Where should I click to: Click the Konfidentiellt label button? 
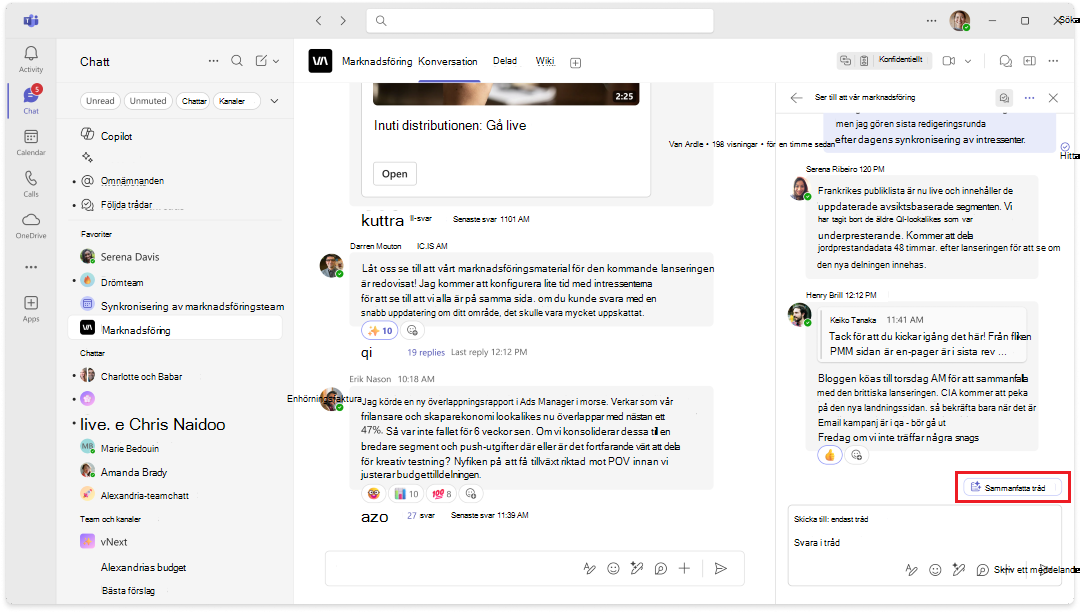click(x=900, y=60)
